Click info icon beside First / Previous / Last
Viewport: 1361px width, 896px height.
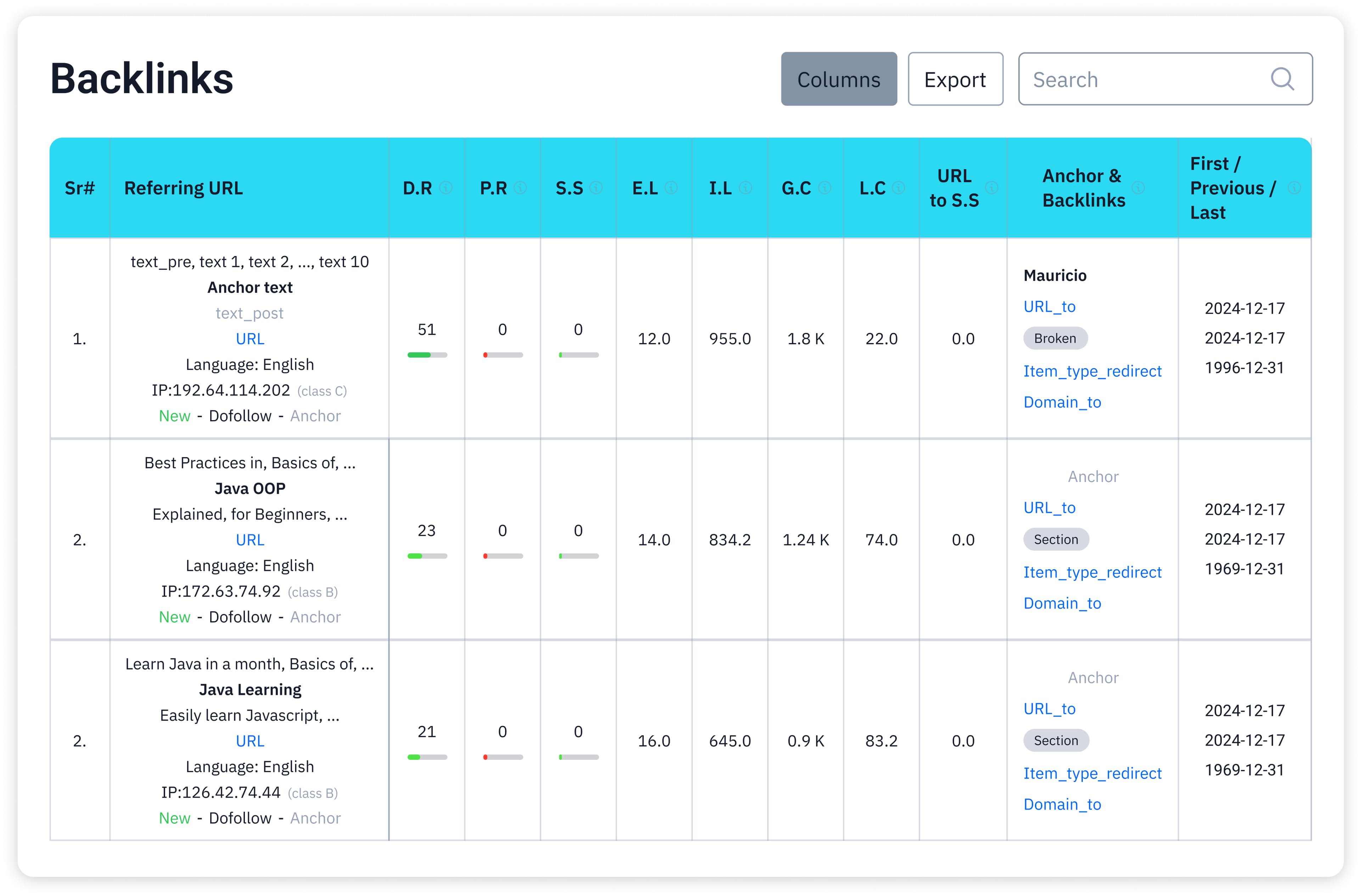(x=1295, y=187)
